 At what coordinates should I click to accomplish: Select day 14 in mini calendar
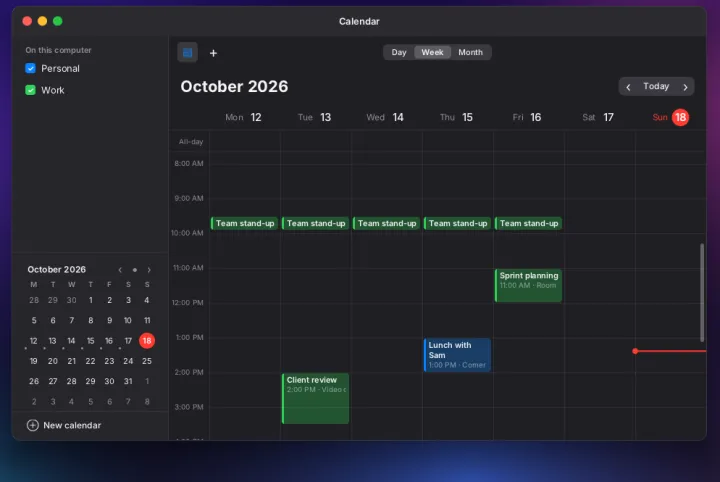(x=71, y=341)
